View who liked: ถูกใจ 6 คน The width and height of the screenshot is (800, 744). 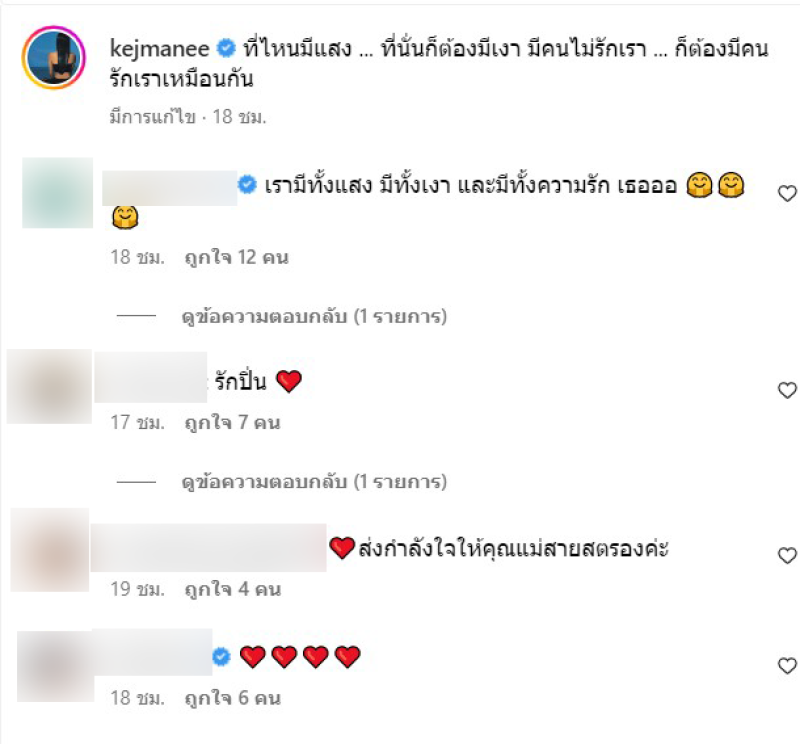[x=233, y=698]
